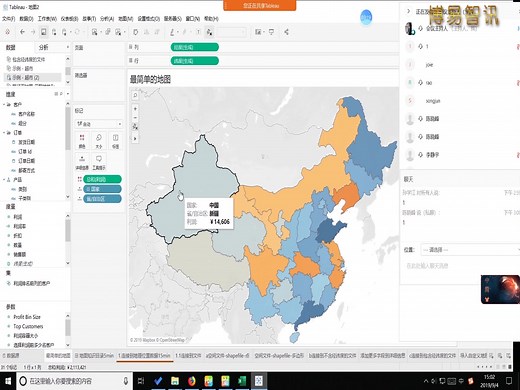Viewport: 520px width, 390px height.
Task: Zoom in with map plus button
Action: pos(135,109)
